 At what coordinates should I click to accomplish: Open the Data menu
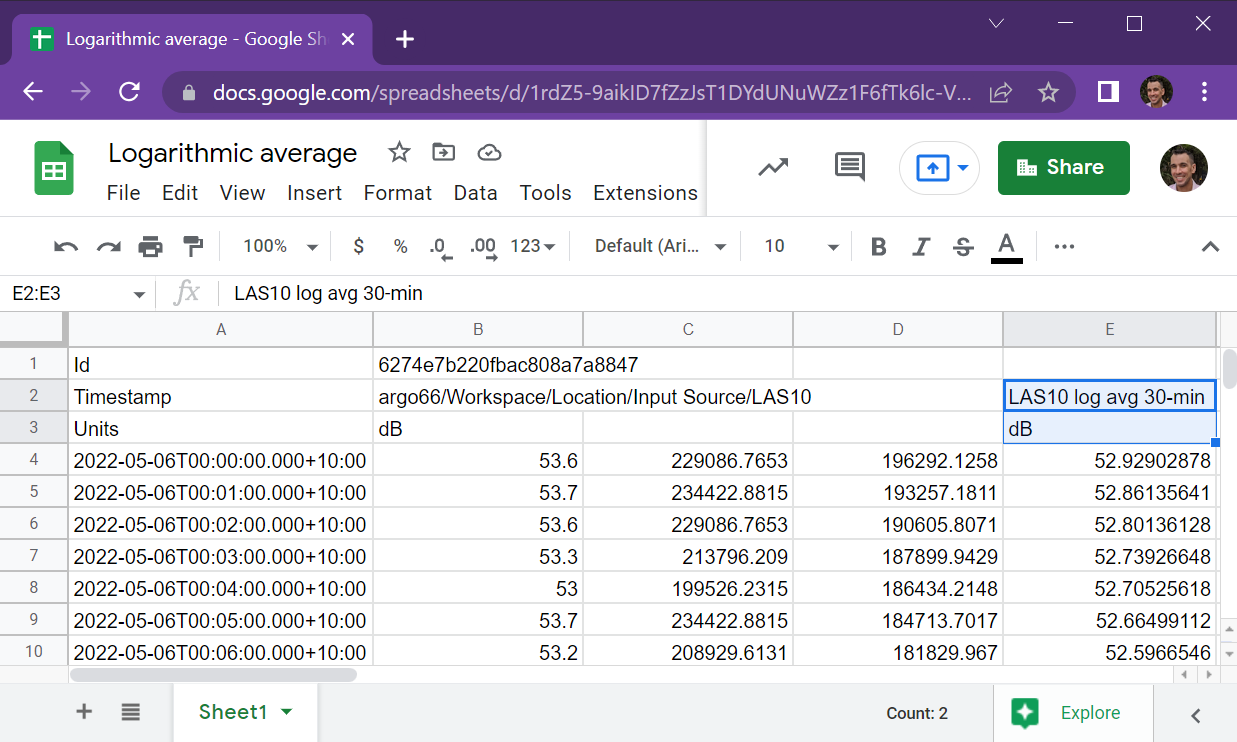(476, 193)
